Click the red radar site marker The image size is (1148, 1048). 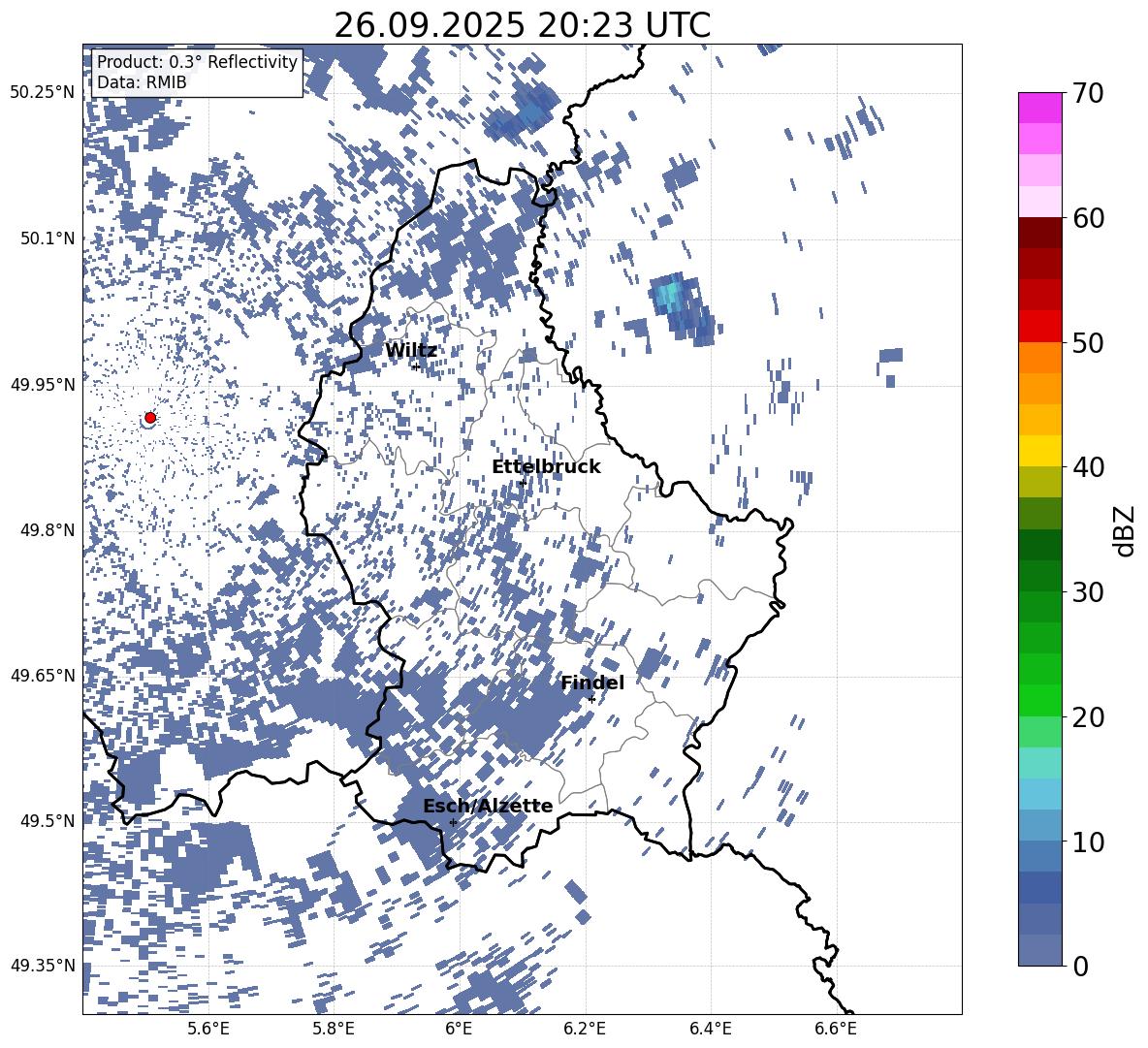[150, 418]
